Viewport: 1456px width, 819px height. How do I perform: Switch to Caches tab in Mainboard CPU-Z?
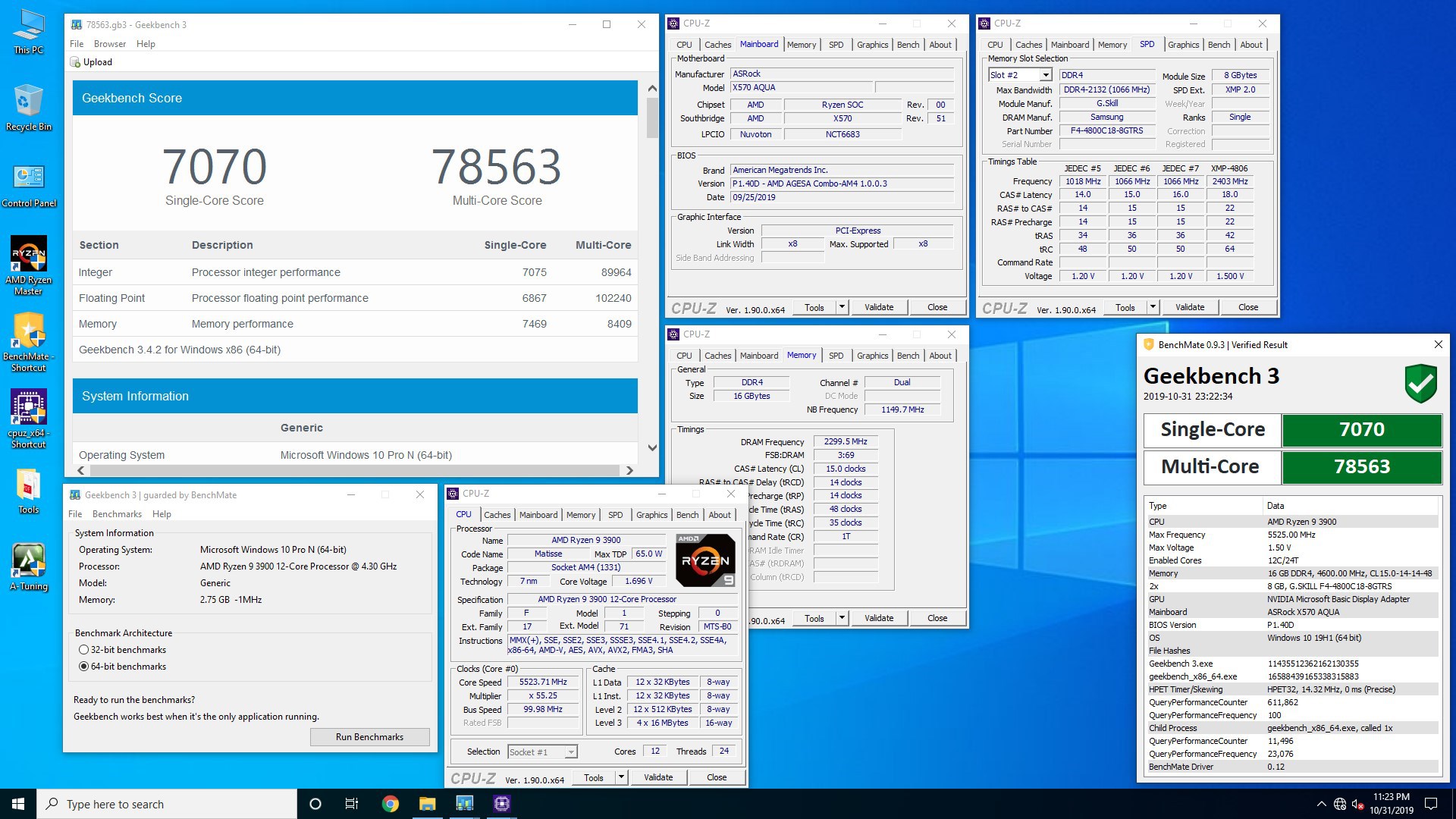(x=717, y=45)
